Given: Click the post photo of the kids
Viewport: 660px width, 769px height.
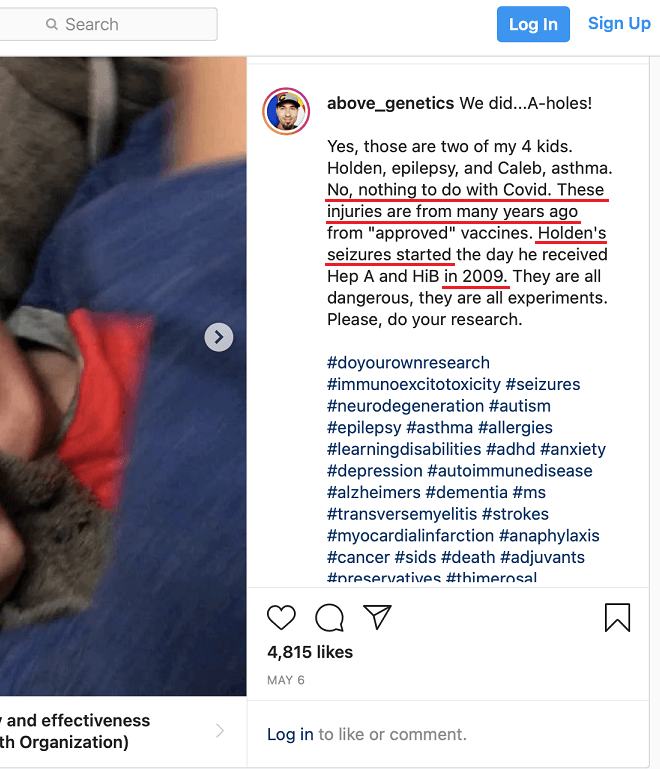Looking at the screenshot, I should pyautogui.click(x=123, y=376).
